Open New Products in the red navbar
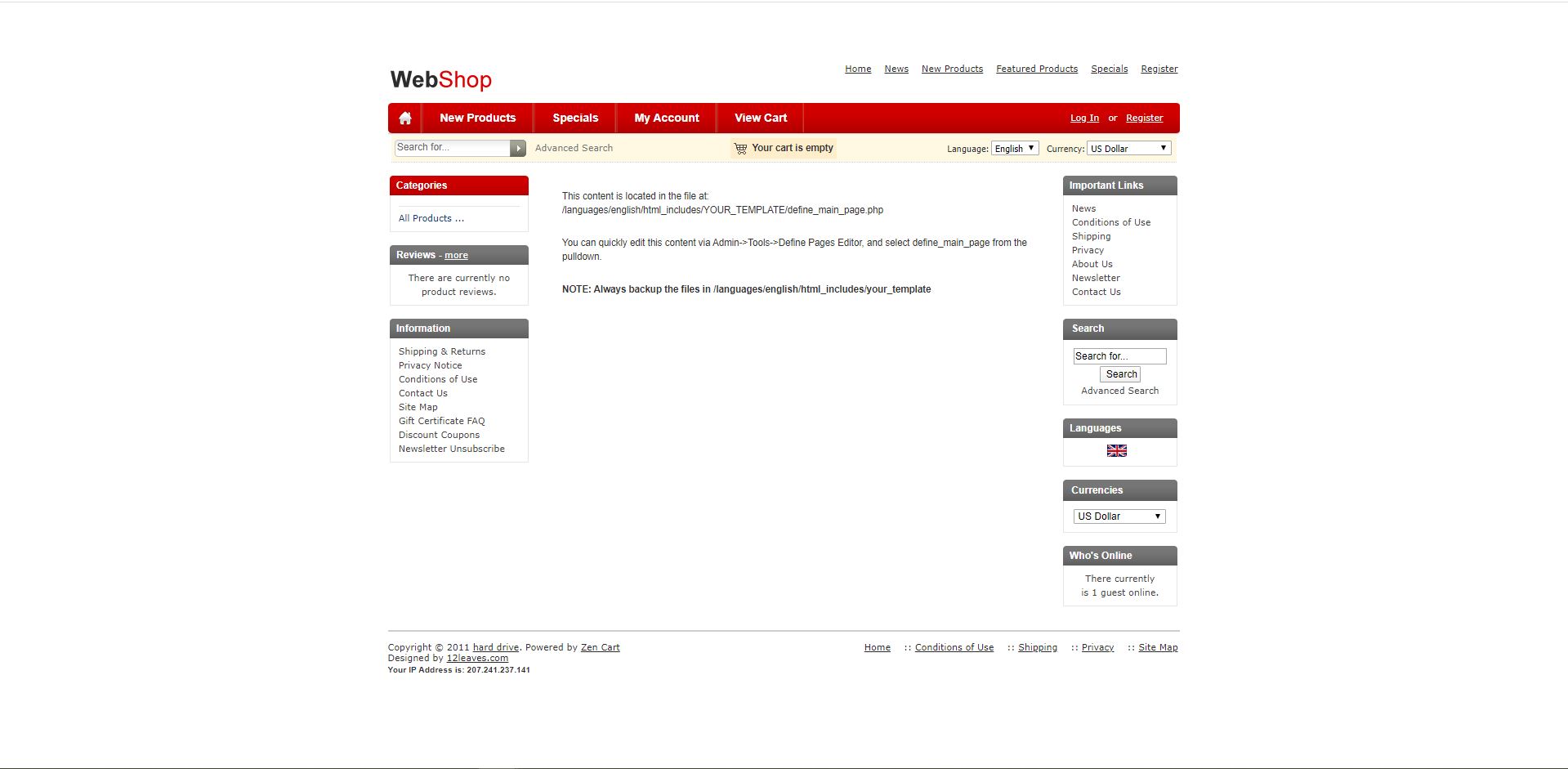 (477, 118)
